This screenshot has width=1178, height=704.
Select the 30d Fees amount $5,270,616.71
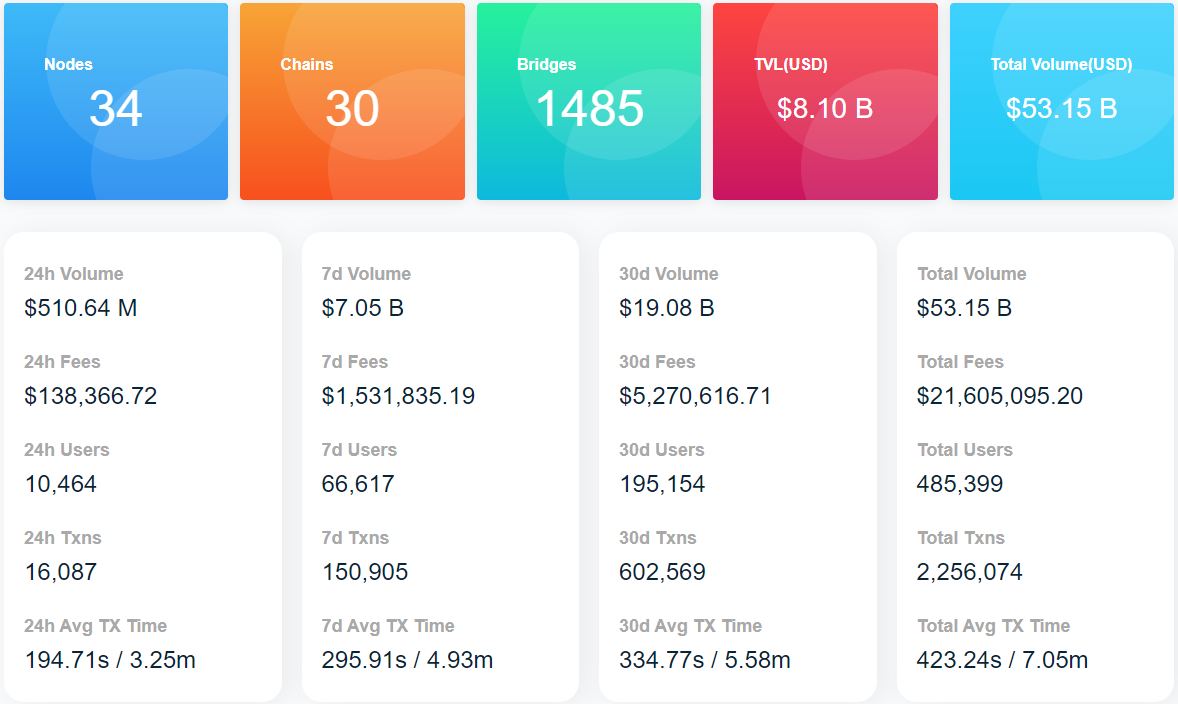(695, 396)
